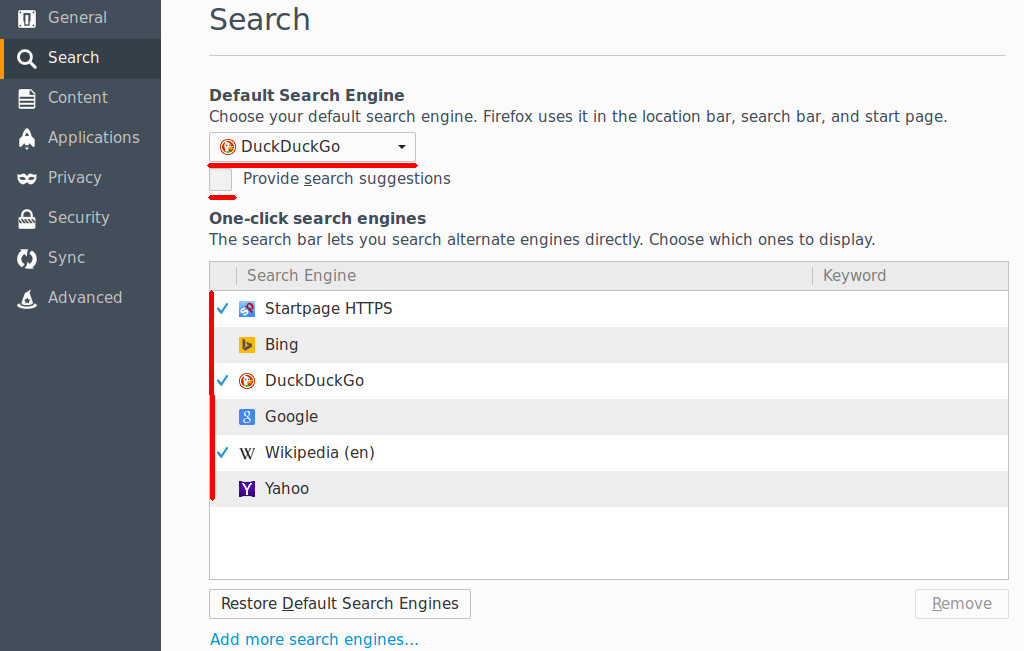
Task: Enable Provide search suggestions checkbox
Action: (x=221, y=179)
